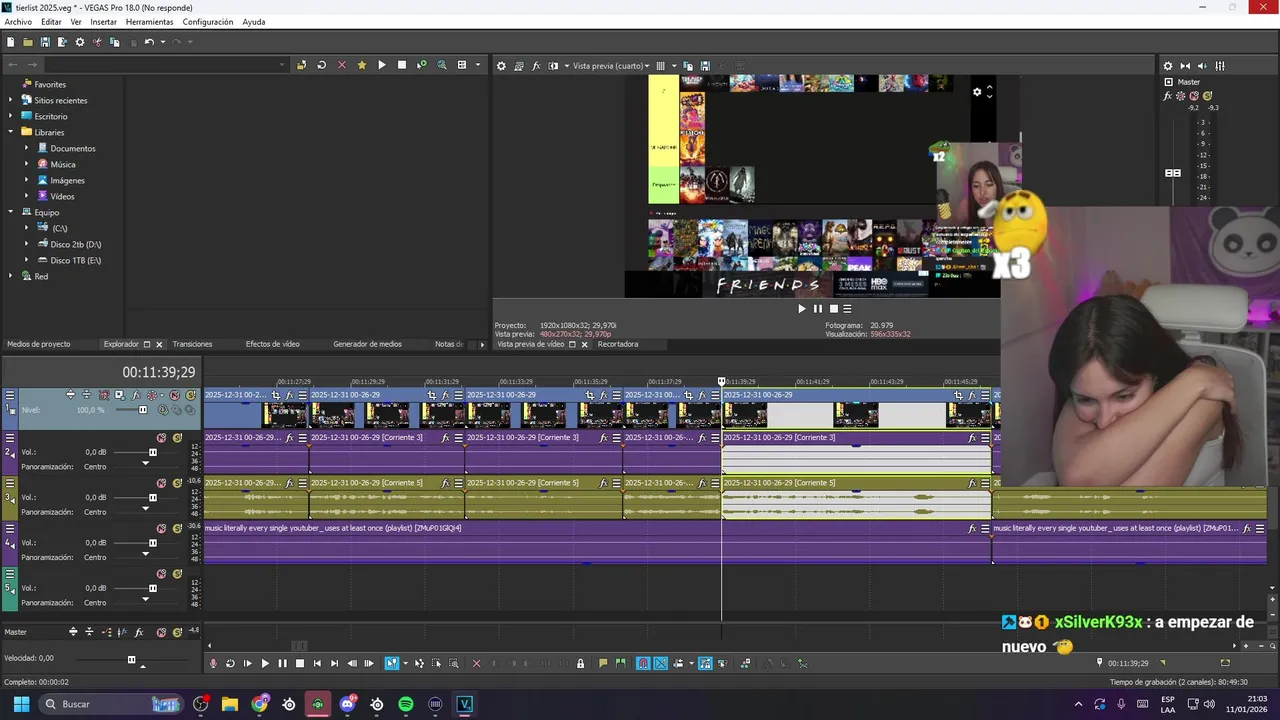
Task: Open master bus settings gear
Action: 1167,66
